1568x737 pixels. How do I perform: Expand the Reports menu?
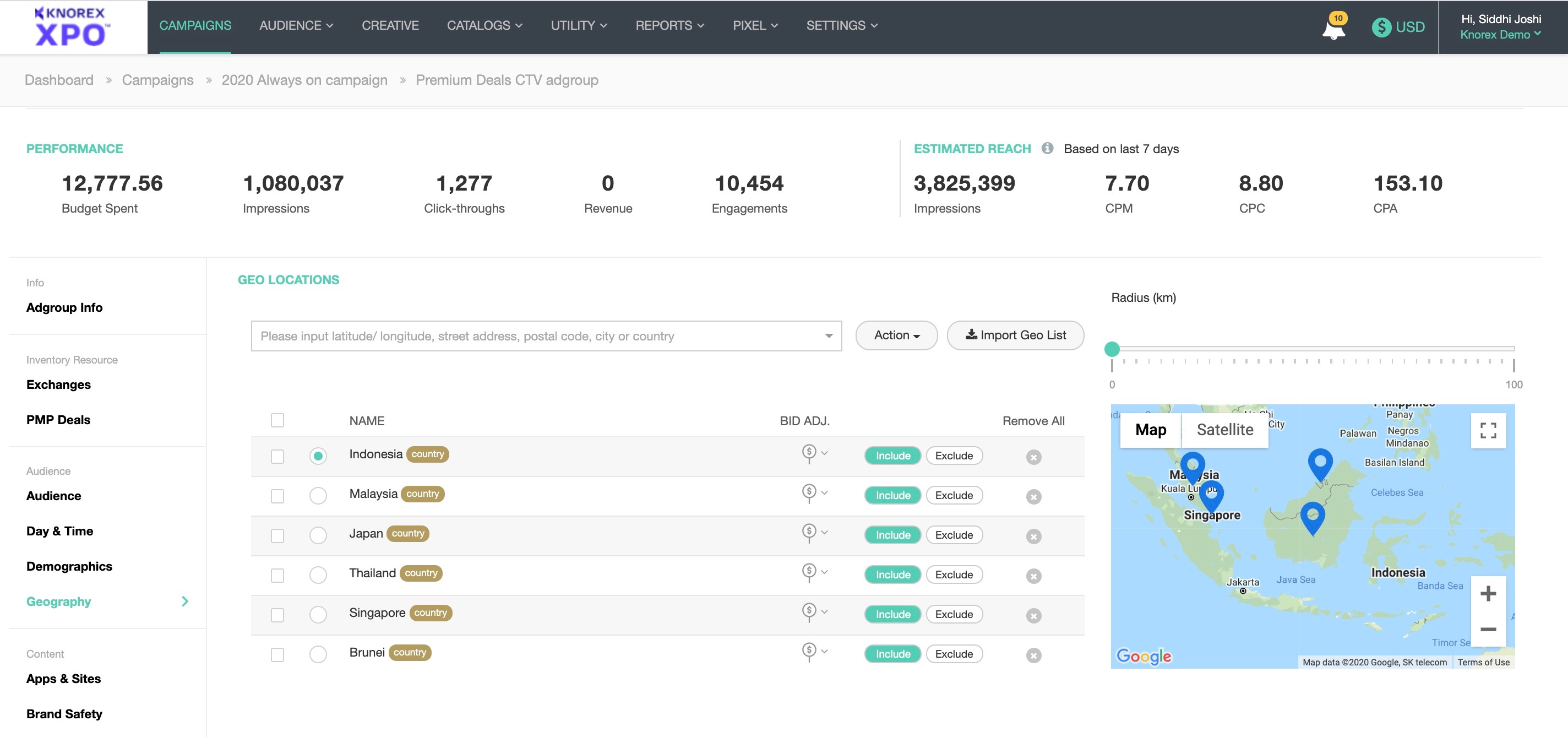click(x=669, y=25)
